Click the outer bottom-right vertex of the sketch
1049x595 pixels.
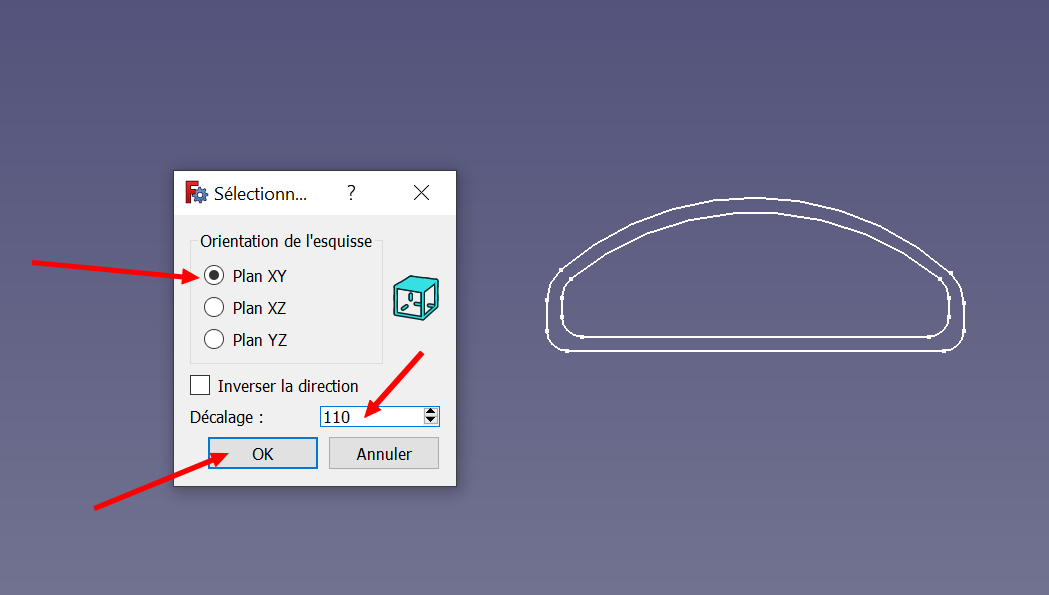point(944,350)
